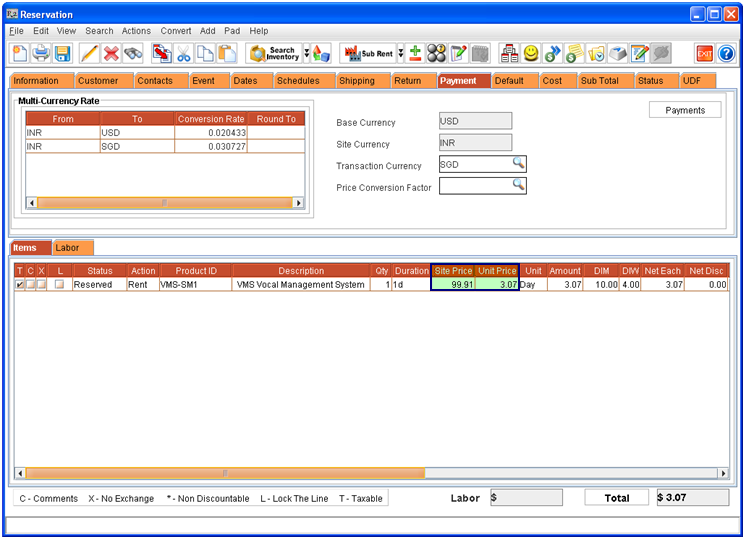Expand Search Inventory dropdown arrow
744x541 pixels.
click(x=307, y=54)
